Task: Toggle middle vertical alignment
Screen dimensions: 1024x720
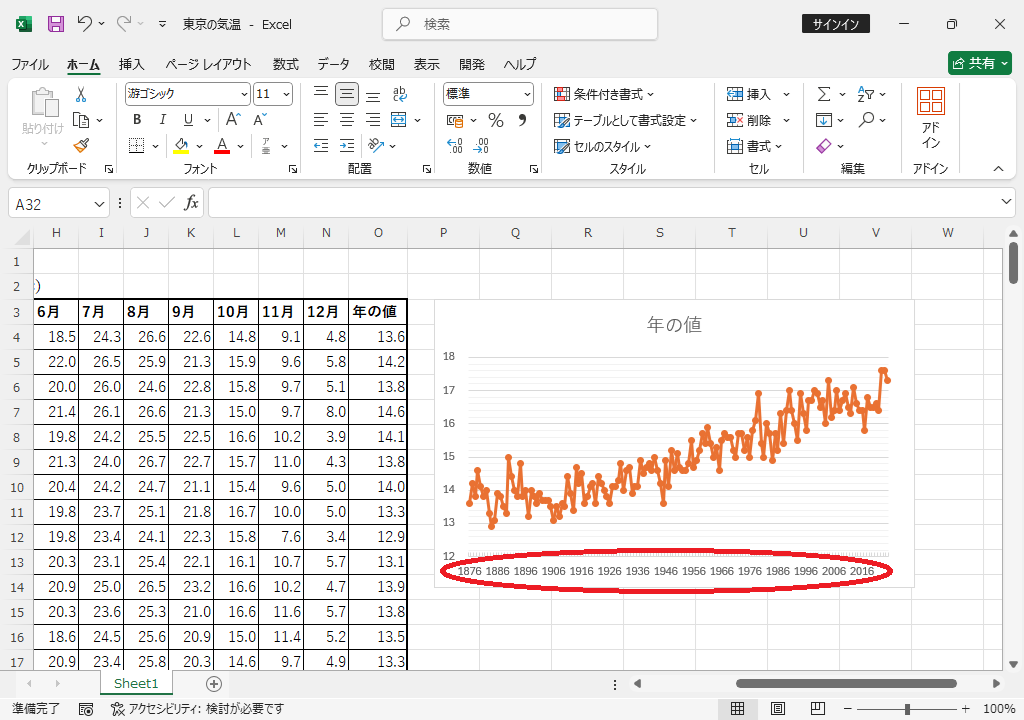Action: click(x=347, y=94)
